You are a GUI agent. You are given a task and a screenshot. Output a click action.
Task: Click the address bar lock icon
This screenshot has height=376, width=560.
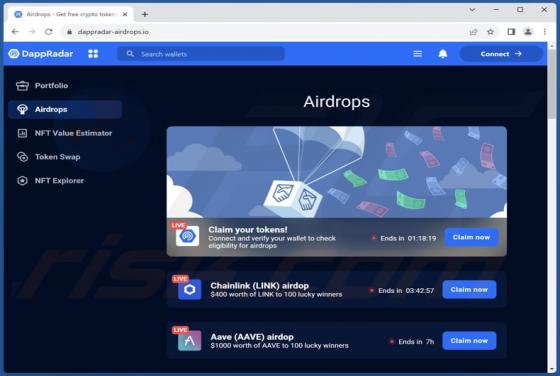coord(70,32)
